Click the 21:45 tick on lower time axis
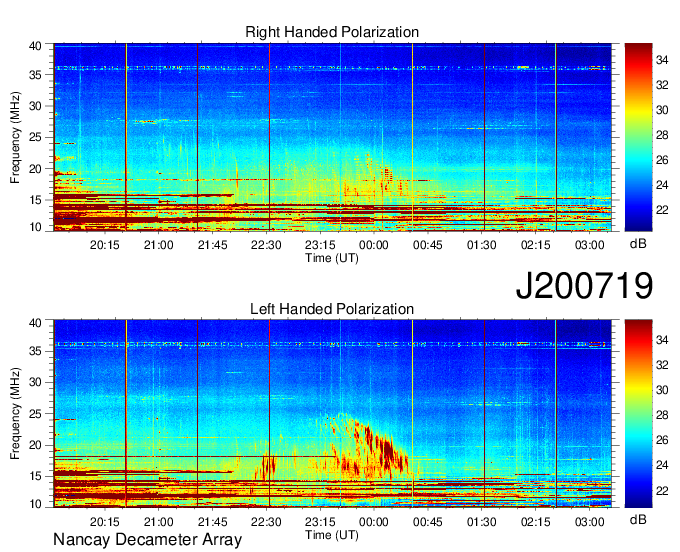This screenshot has width=680, height=552. (x=212, y=522)
